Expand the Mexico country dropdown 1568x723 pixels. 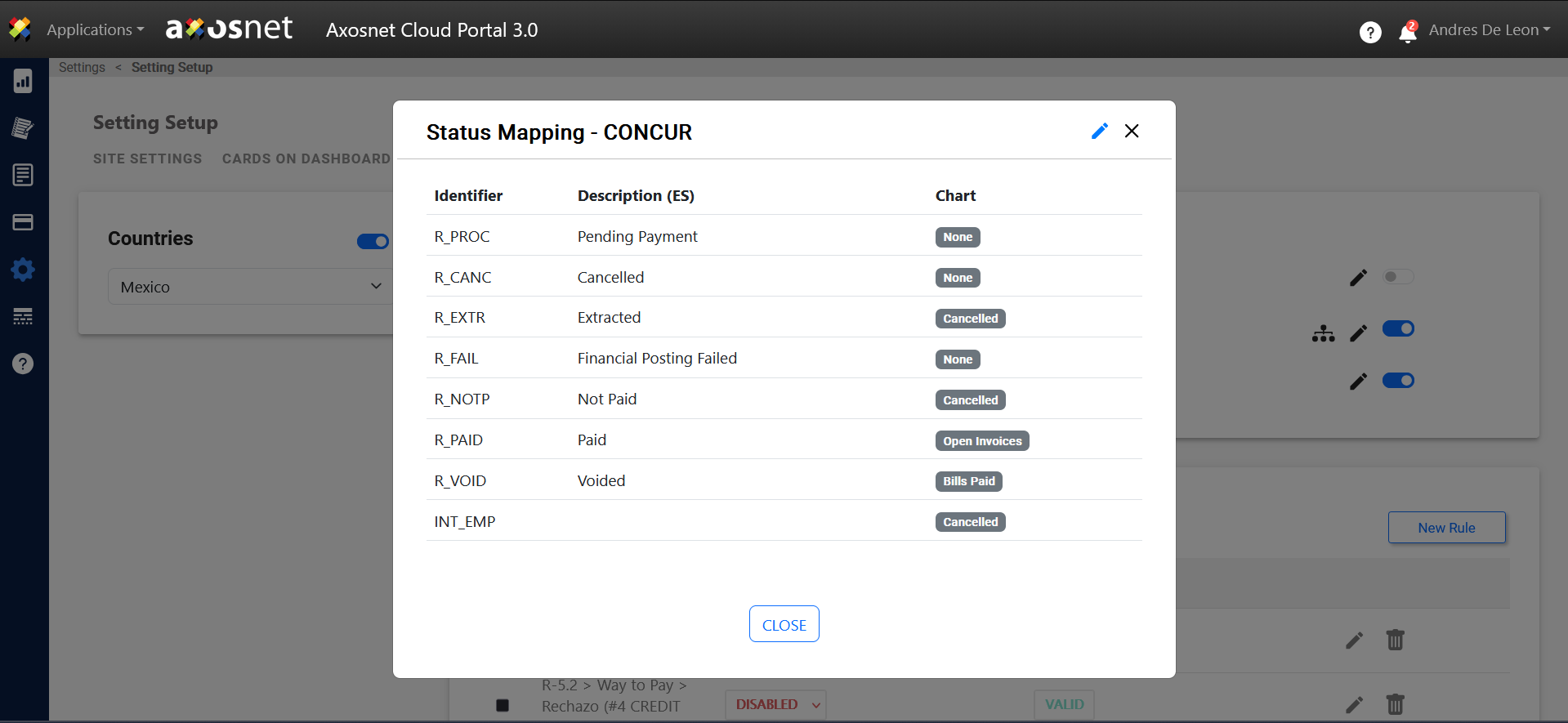pyautogui.click(x=250, y=287)
